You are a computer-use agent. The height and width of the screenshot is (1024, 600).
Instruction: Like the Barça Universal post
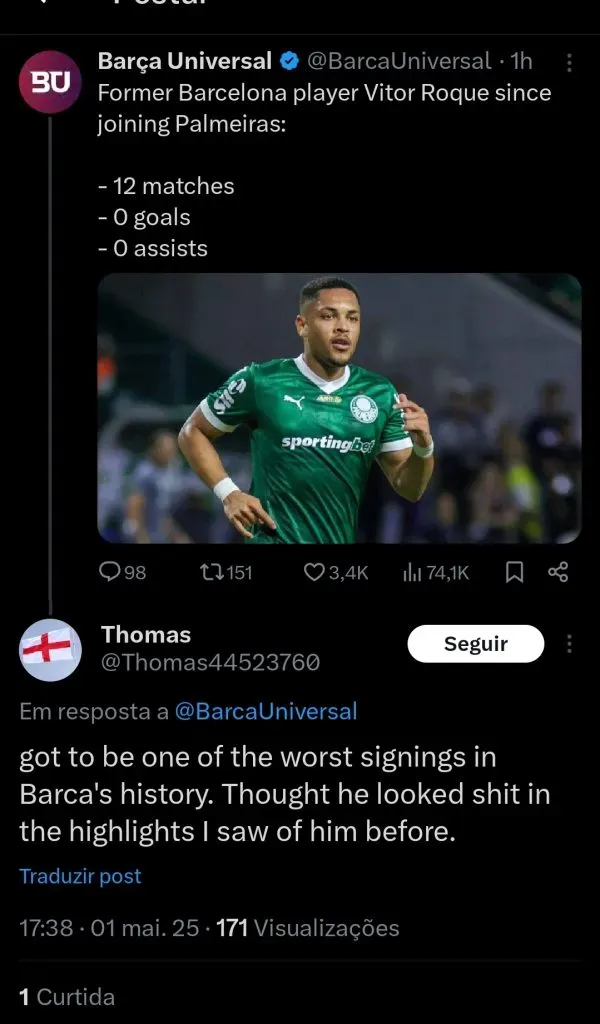315,572
